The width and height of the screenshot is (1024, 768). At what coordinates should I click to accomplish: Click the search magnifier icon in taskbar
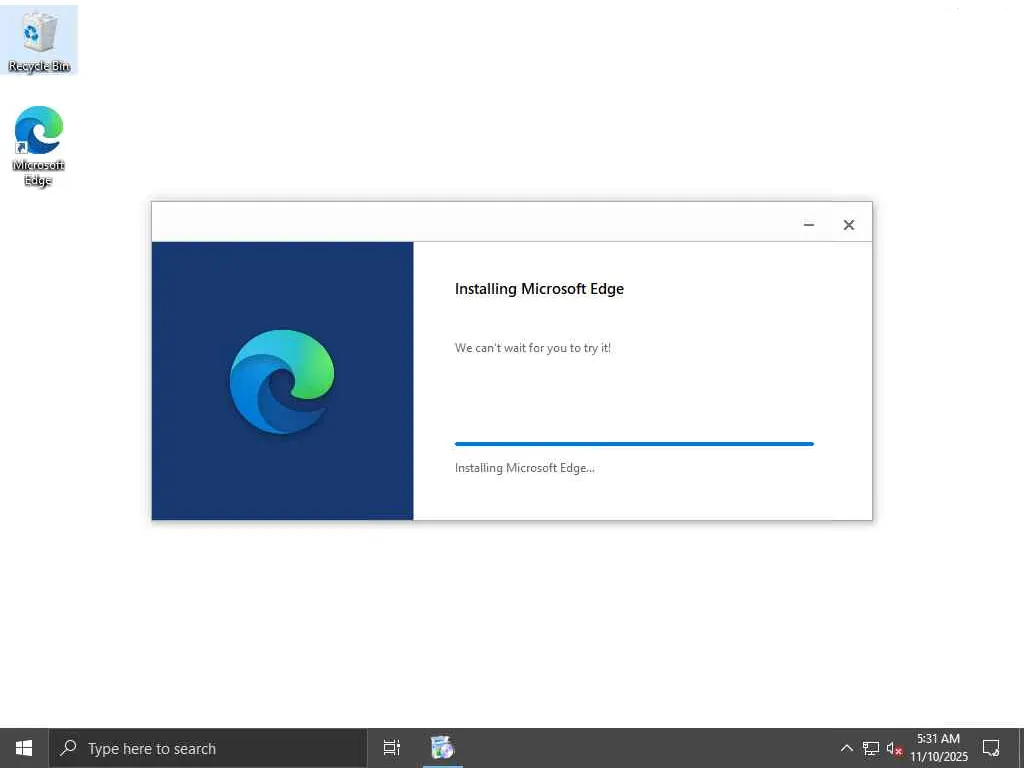point(68,748)
